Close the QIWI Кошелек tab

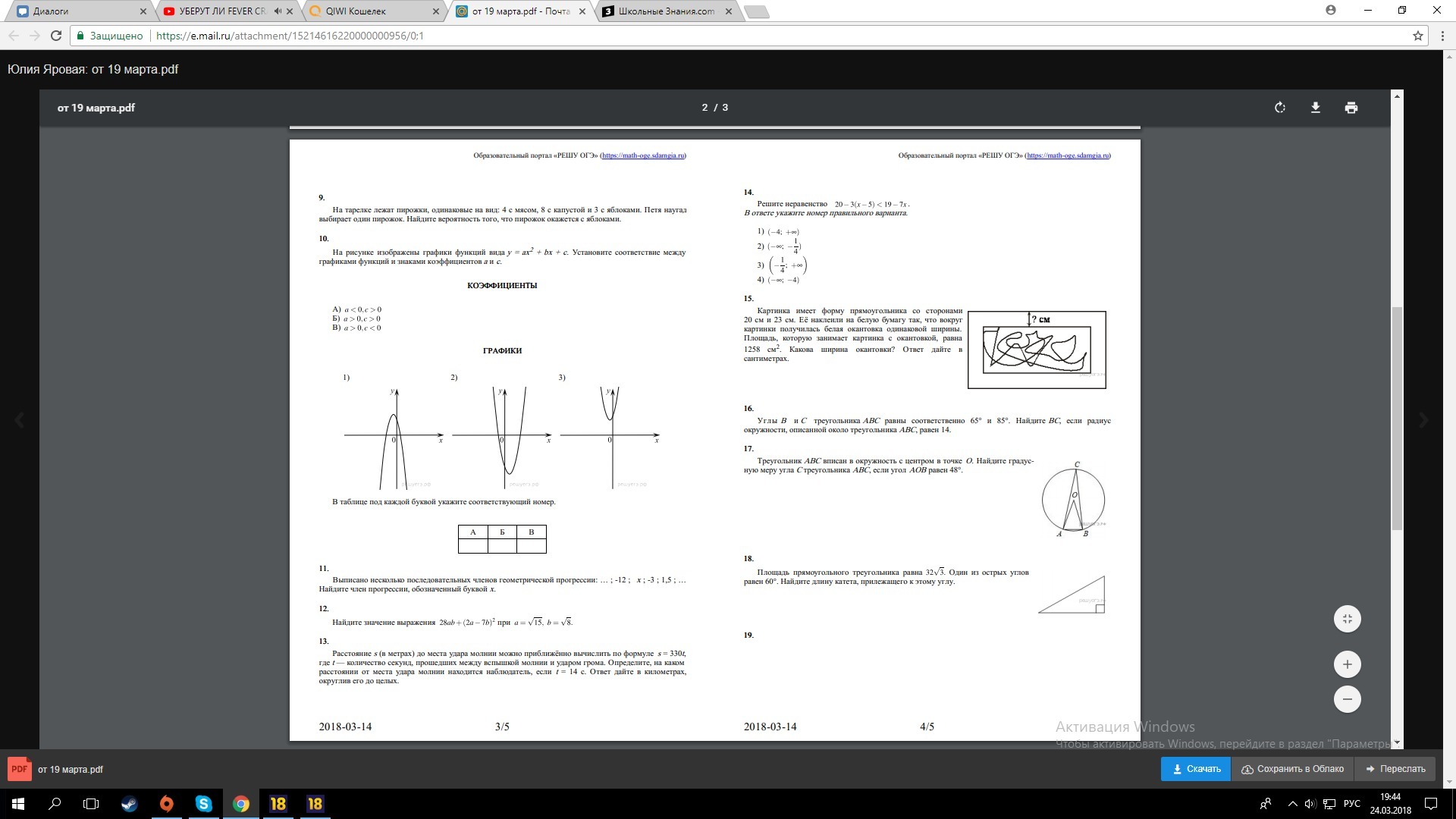[436, 11]
